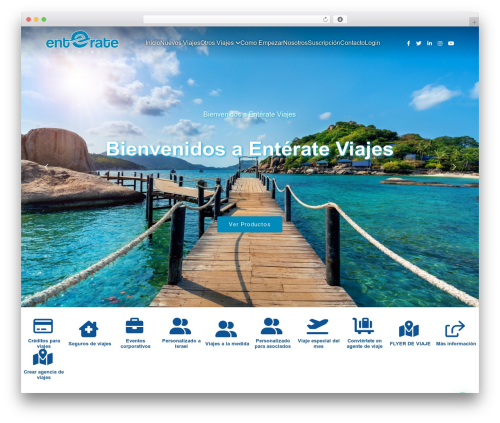Click the Viaje especial del mes airplane icon
500x423 pixels.
[x=318, y=326]
